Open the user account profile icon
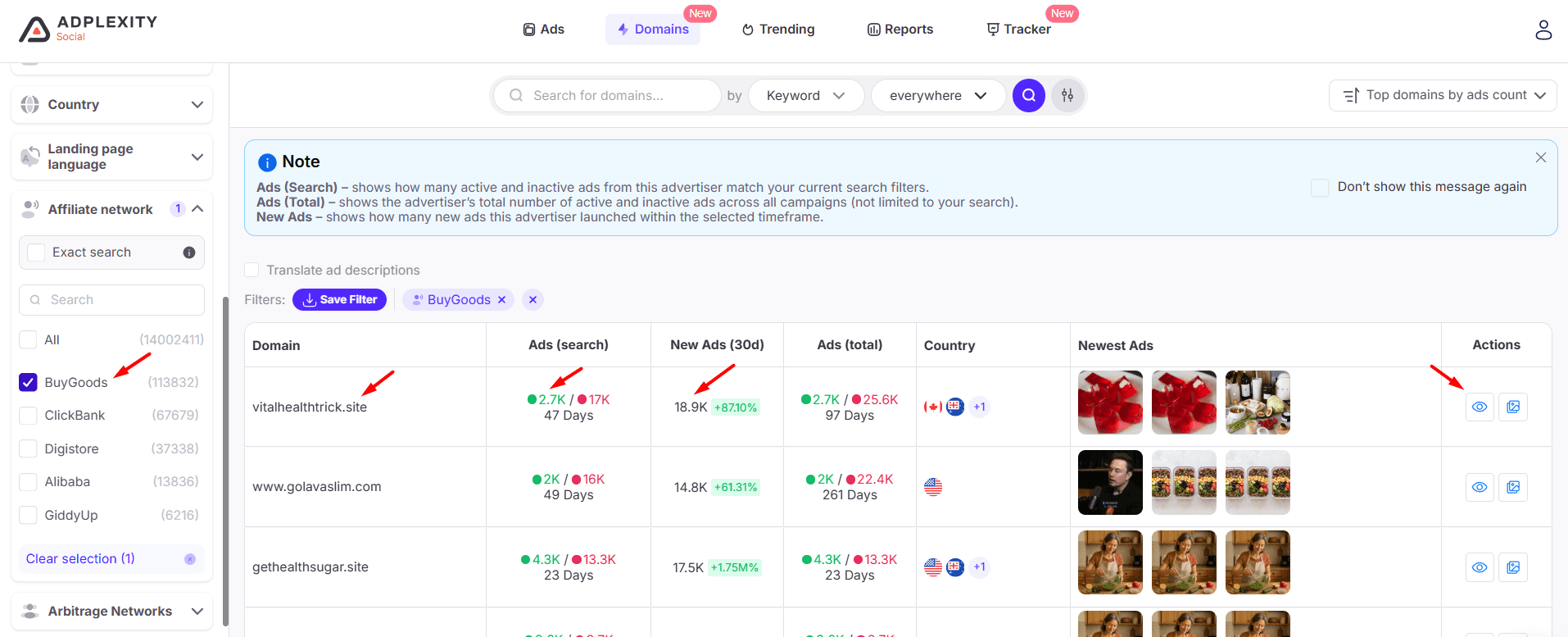The width and height of the screenshot is (1568, 637). tap(1543, 30)
